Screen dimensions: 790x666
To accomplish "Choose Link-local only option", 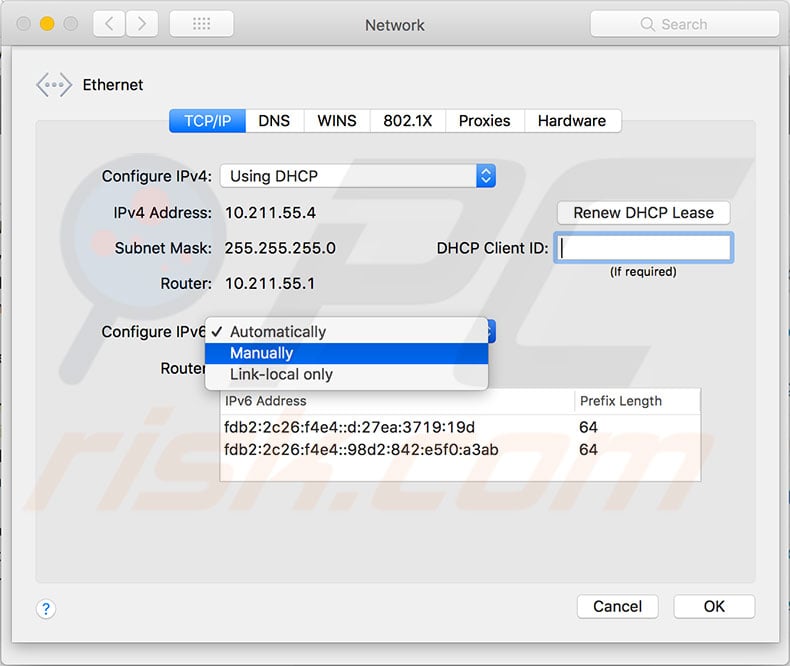I will tap(347, 374).
